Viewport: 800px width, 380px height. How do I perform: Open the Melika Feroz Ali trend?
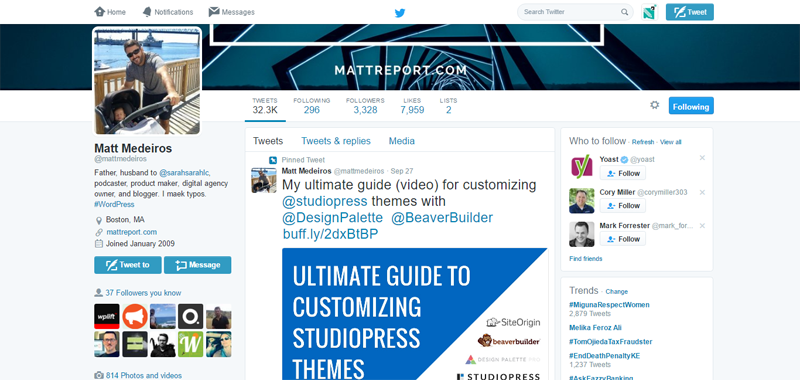pos(595,328)
